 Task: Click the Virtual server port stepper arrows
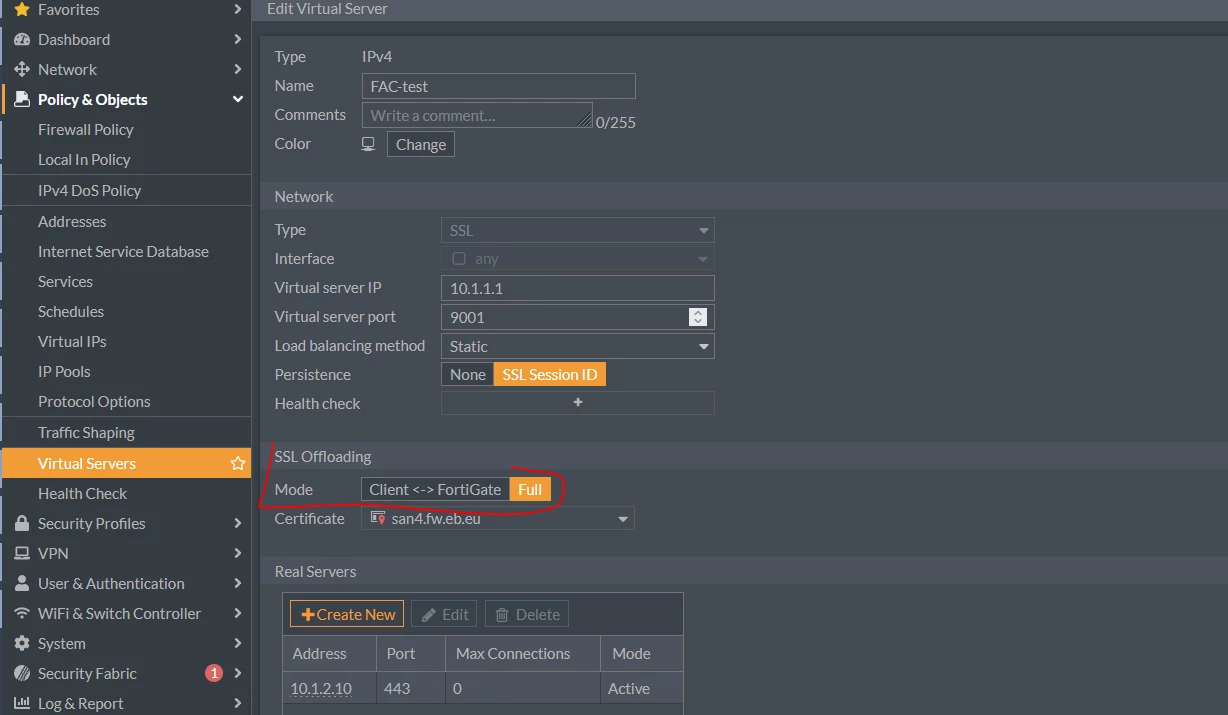(698, 317)
